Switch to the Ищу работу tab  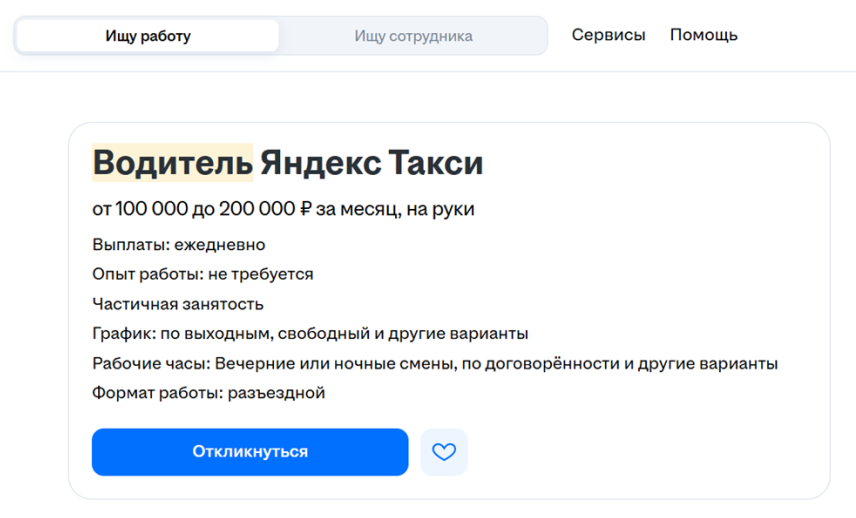[x=148, y=36]
